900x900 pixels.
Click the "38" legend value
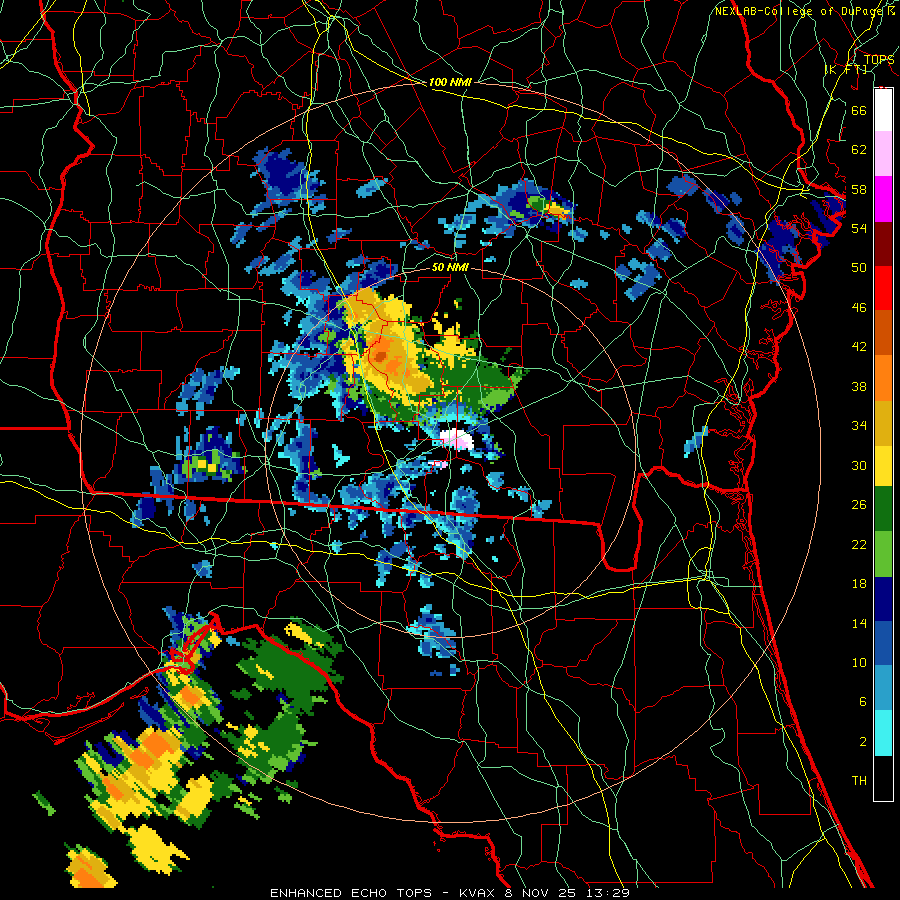click(x=859, y=386)
